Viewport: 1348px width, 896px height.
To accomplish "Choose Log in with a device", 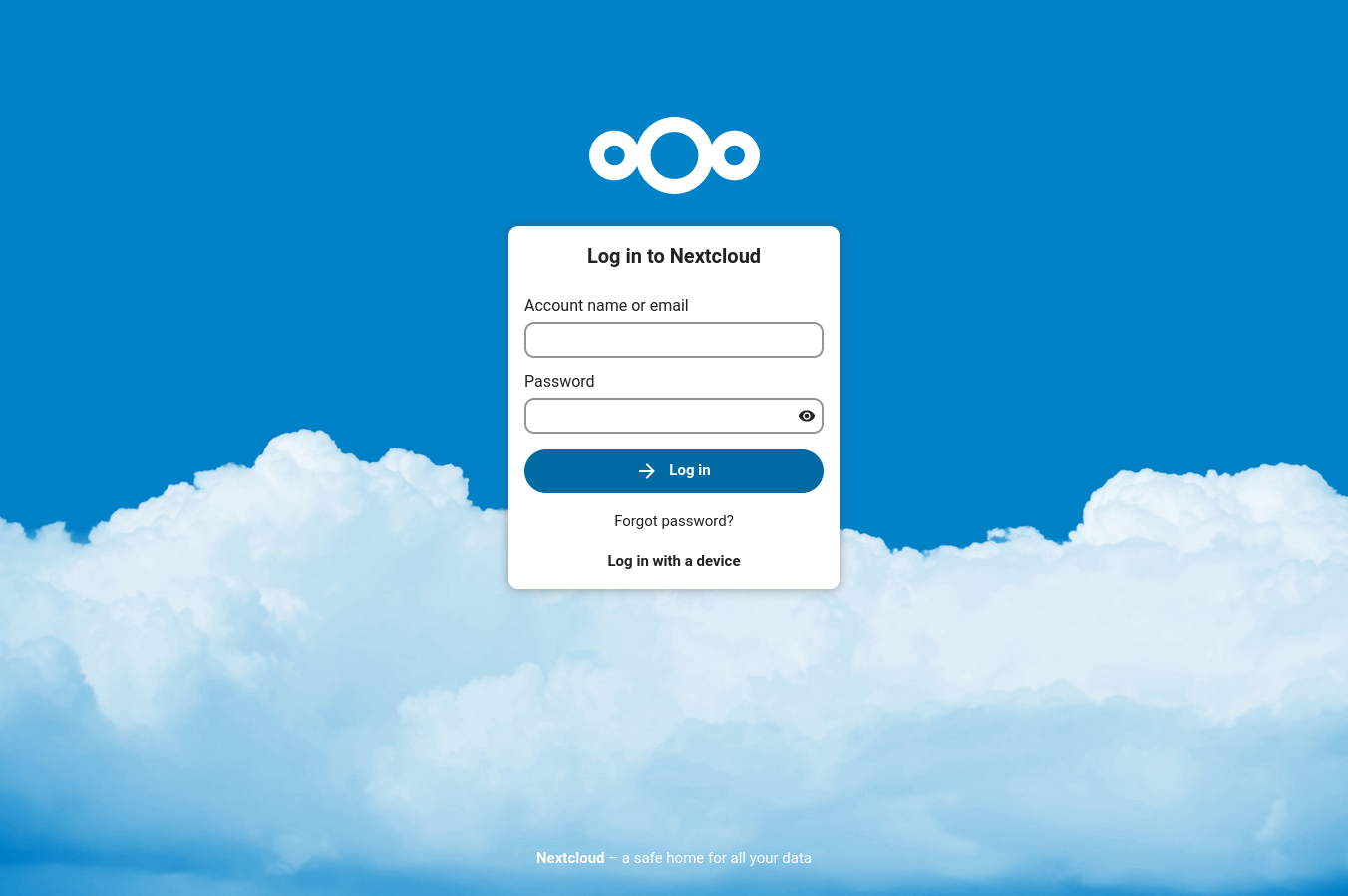I will point(674,561).
